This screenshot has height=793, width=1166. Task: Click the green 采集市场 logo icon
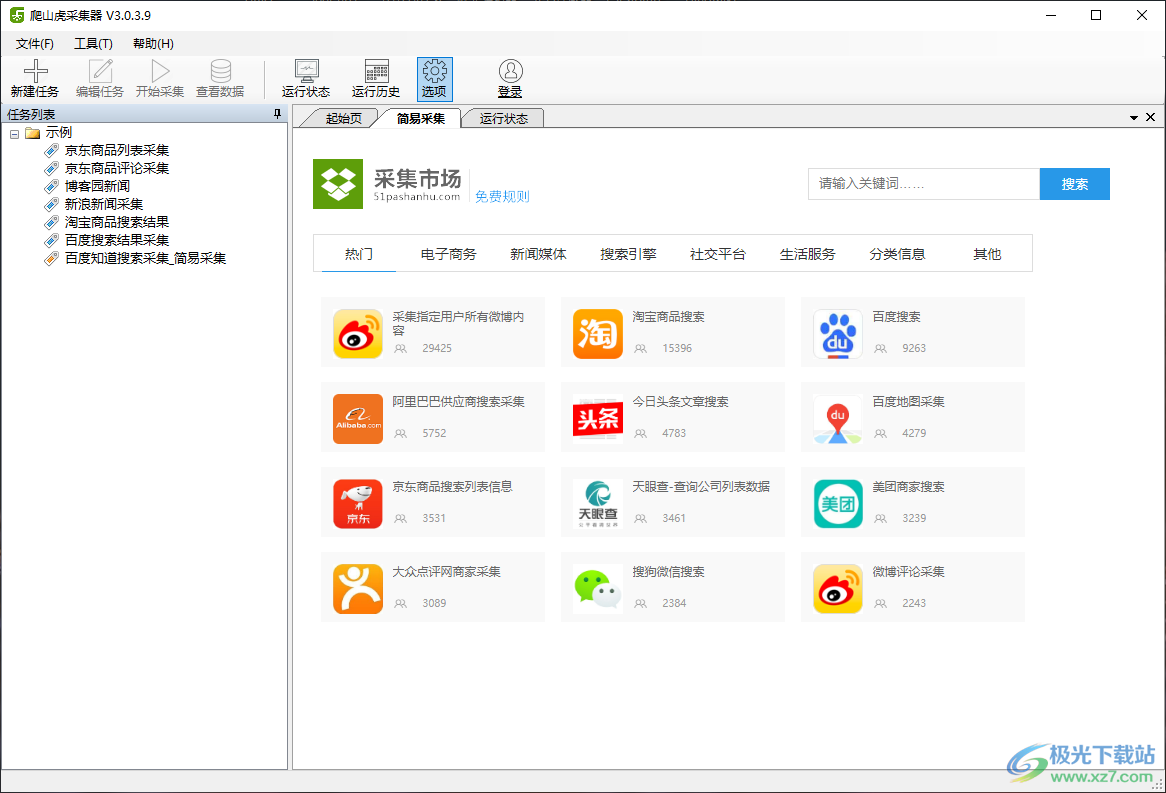338,184
